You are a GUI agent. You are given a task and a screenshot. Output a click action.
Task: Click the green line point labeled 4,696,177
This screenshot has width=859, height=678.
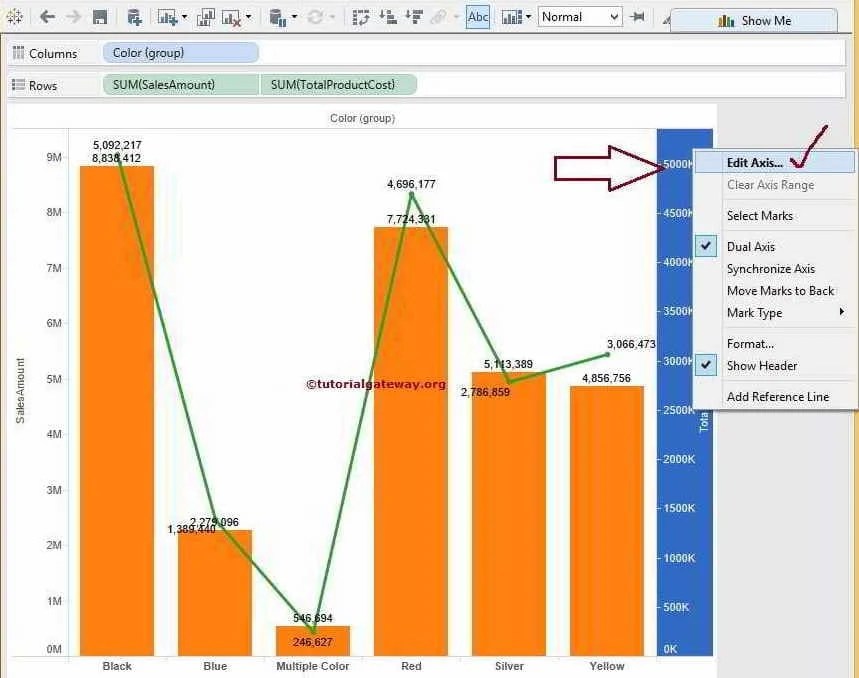(411, 194)
